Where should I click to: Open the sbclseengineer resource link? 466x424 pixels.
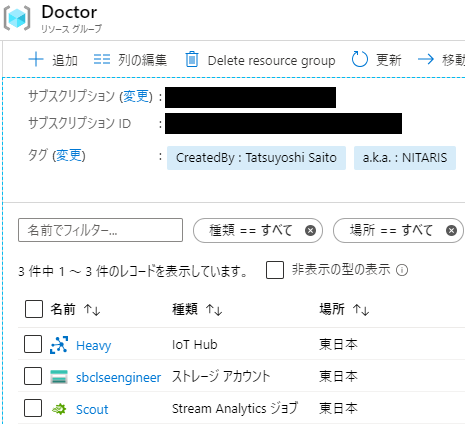coord(118,377)
